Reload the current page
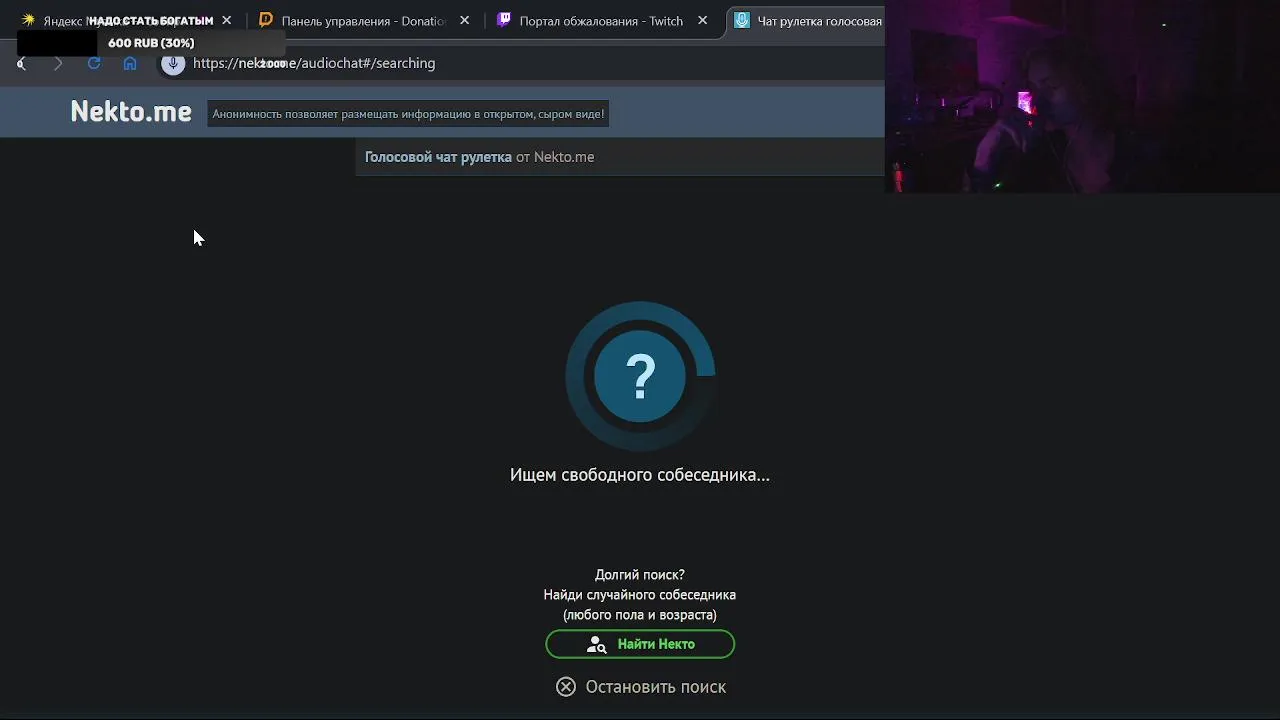 coord(94,63)
